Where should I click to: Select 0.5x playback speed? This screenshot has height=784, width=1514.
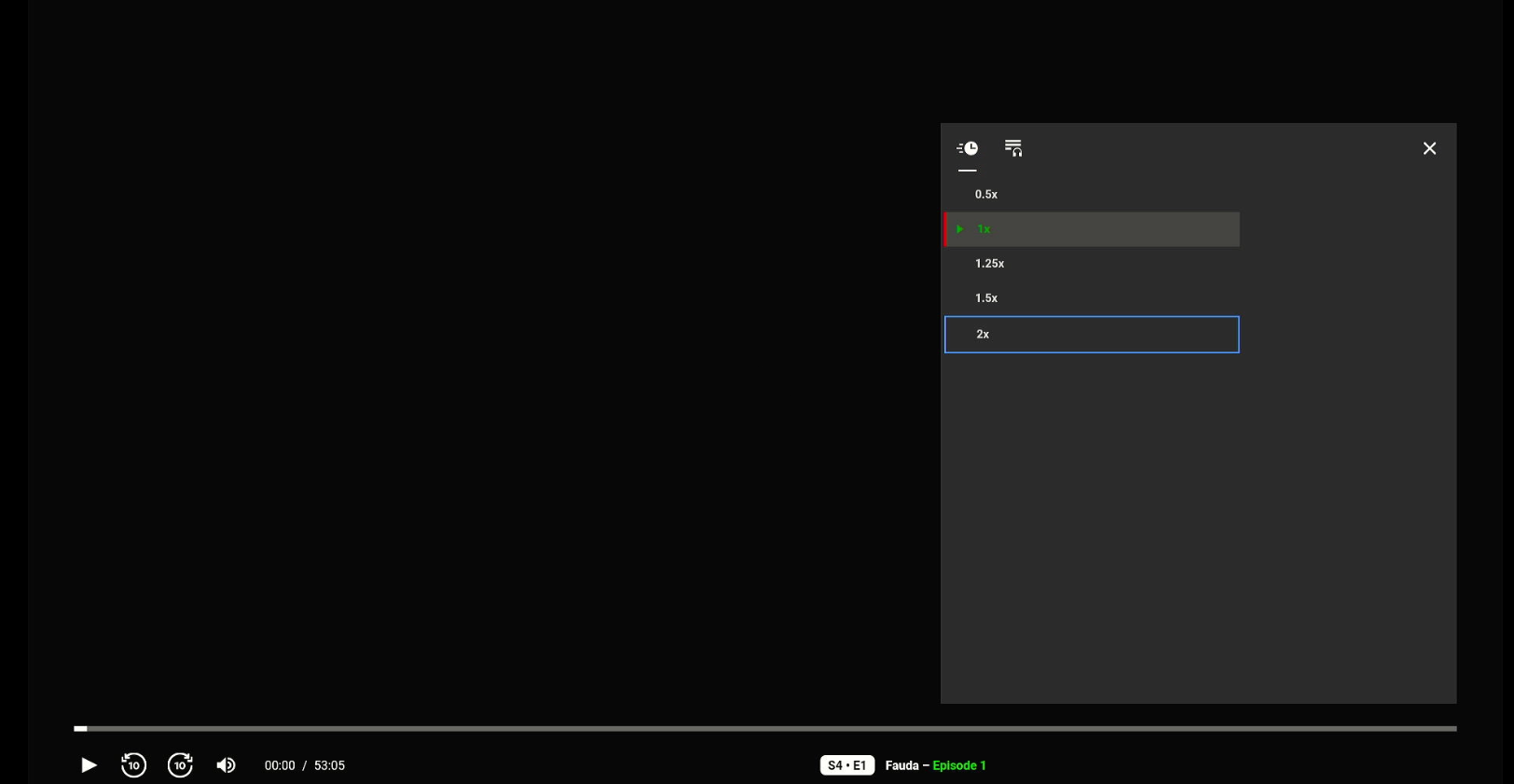pos(1092,195)
